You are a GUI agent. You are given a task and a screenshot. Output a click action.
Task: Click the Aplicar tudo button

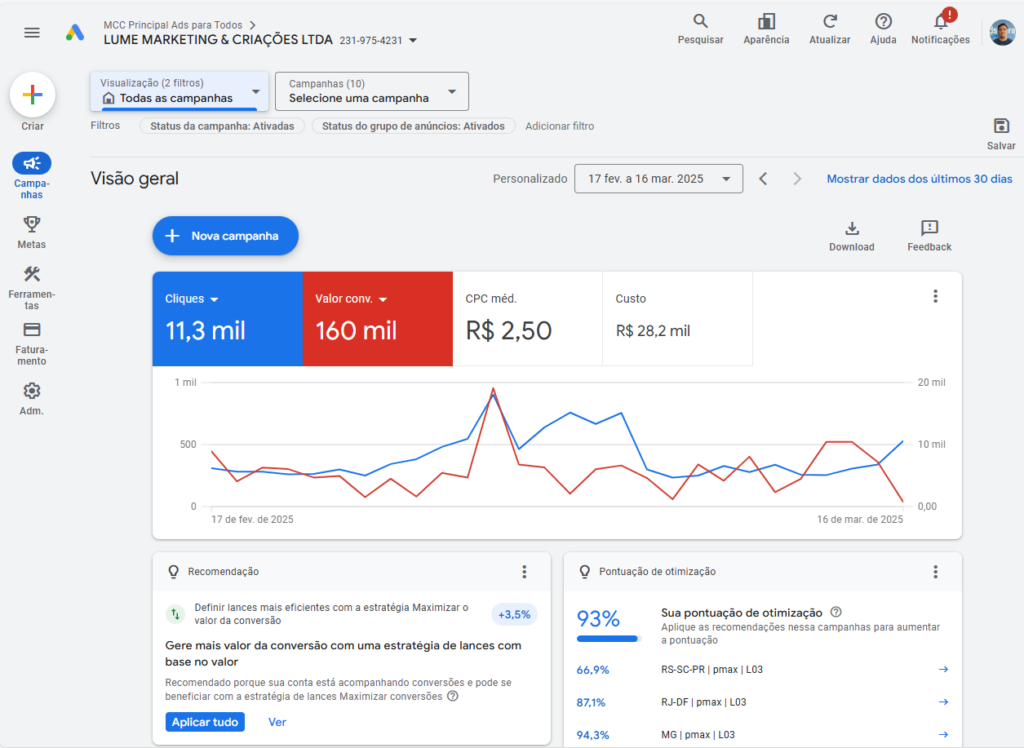click(204, 722)
